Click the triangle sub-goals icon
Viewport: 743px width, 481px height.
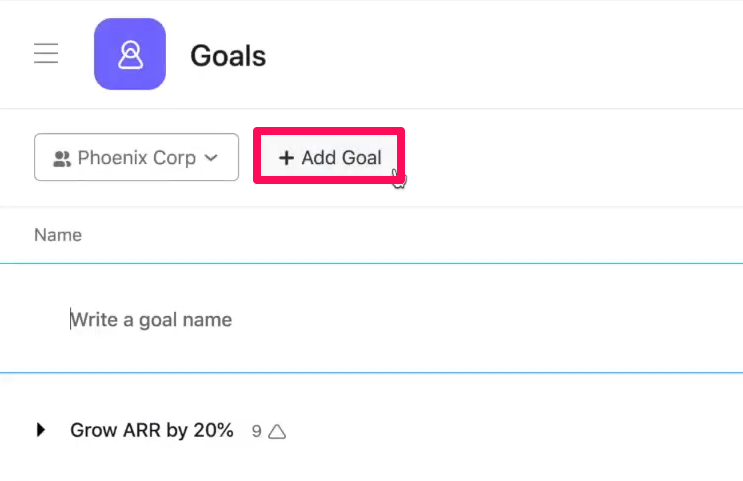(x=277, y=431)
